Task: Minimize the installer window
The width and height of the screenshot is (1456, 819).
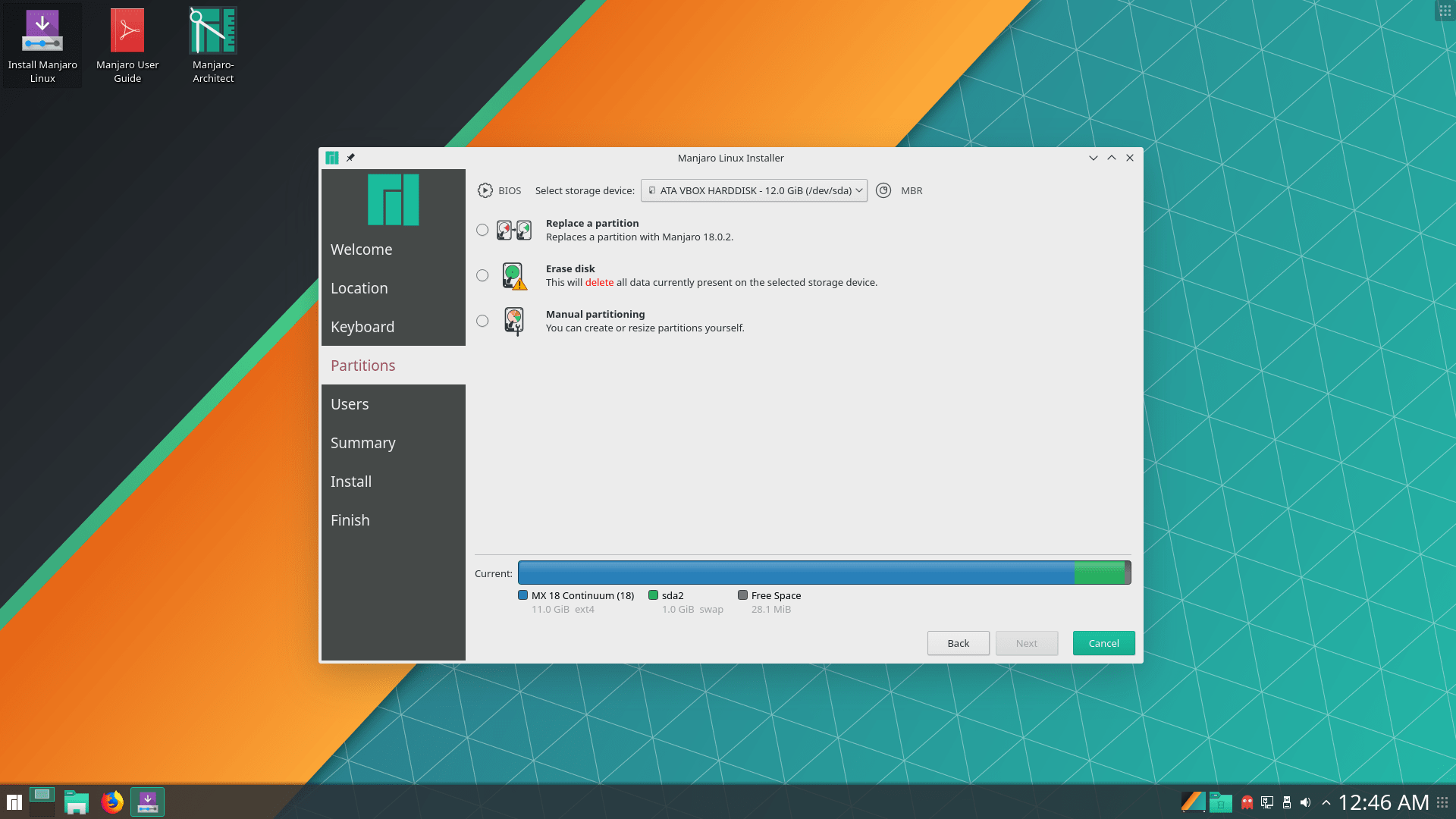Action: 1093,158
